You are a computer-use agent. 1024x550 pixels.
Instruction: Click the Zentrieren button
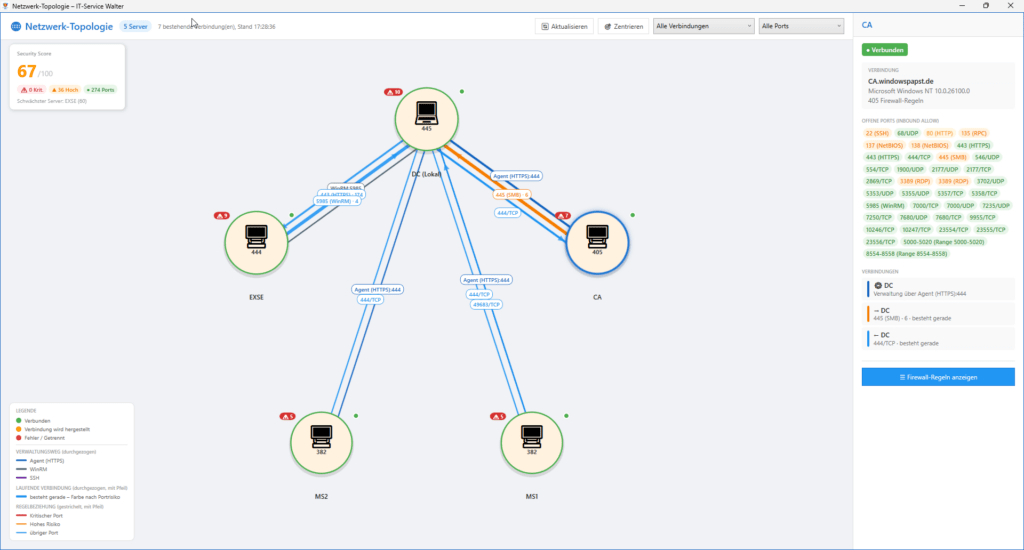(624, 26)
